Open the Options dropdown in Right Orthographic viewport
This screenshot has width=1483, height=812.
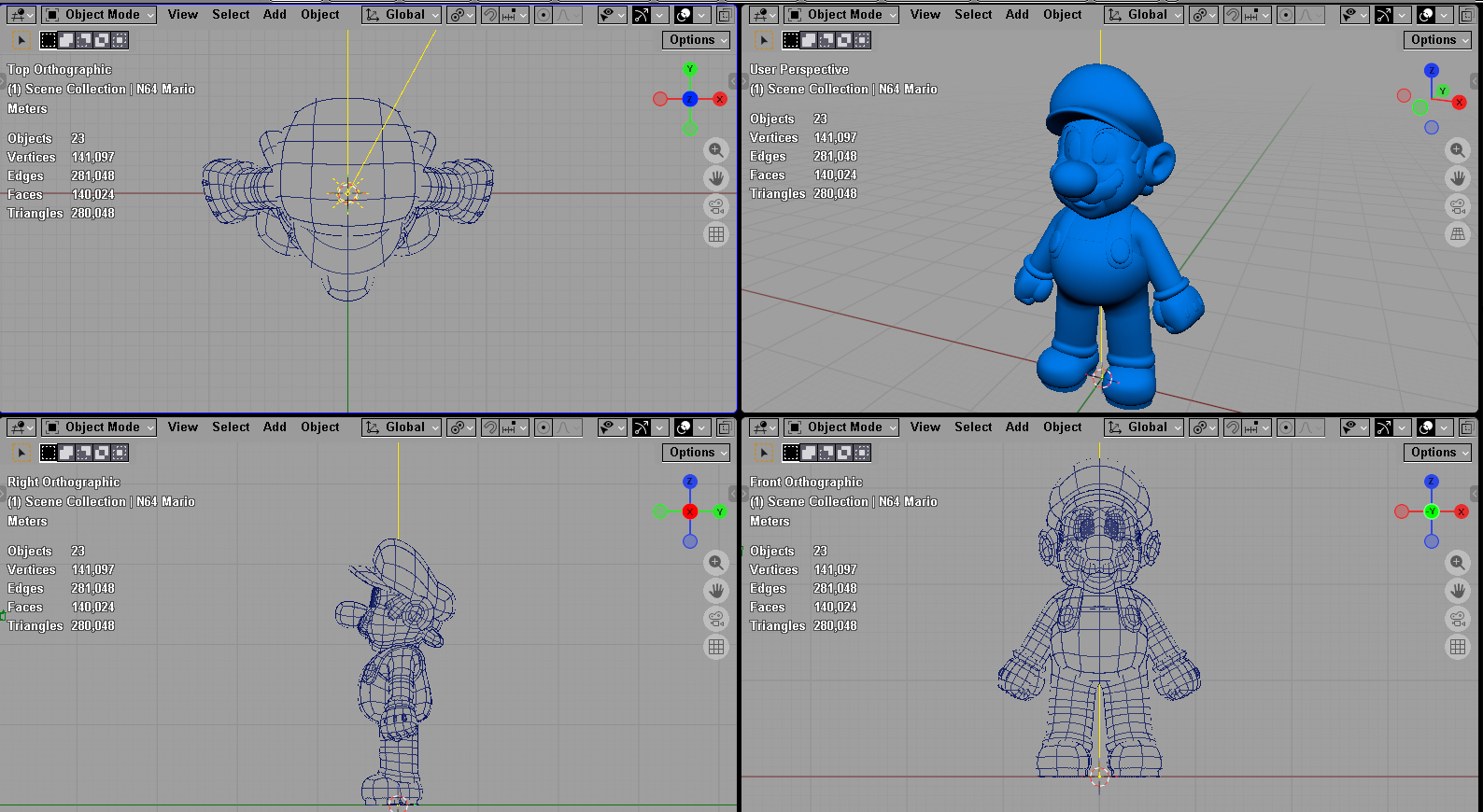point(697,453)
